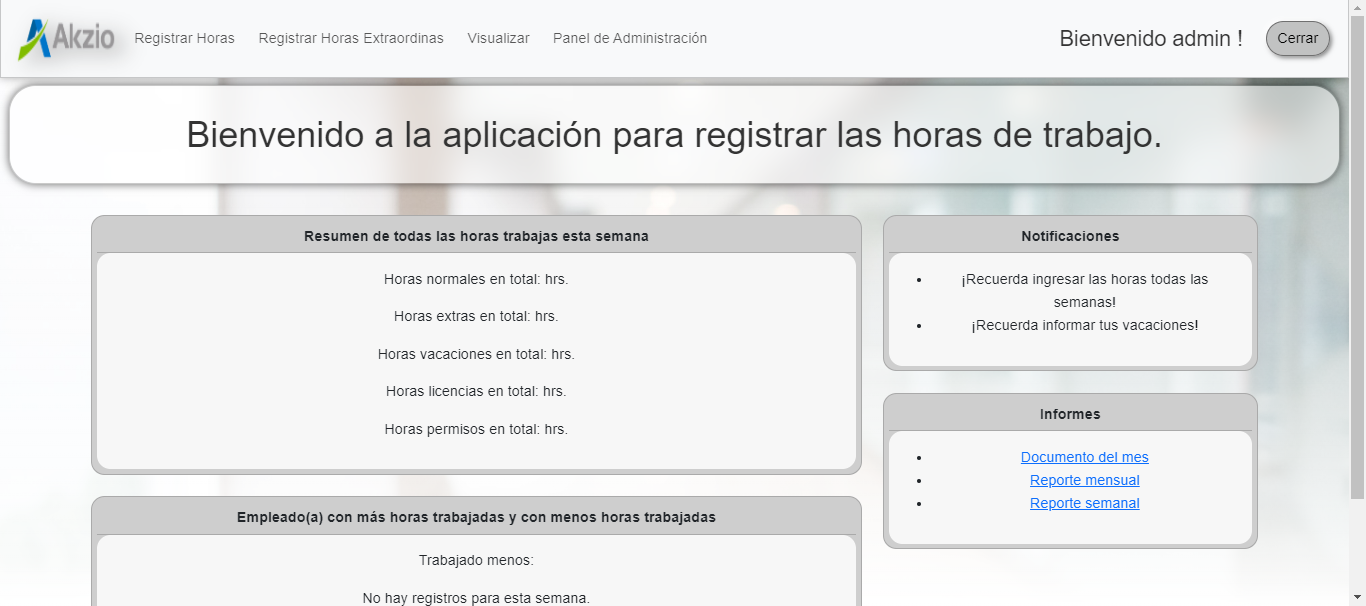This screenshot has width=1366, height=606.
Task: Select '¡Recuerda informar tus vacaciones!' notification
Action: pos(1085,325)
